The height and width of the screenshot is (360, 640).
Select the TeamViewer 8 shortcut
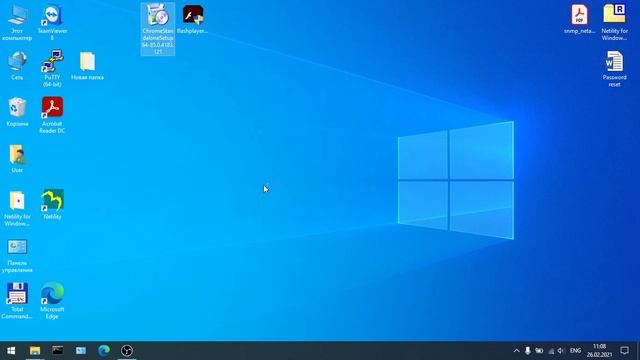pyautogui.click(x=52, y=23)
